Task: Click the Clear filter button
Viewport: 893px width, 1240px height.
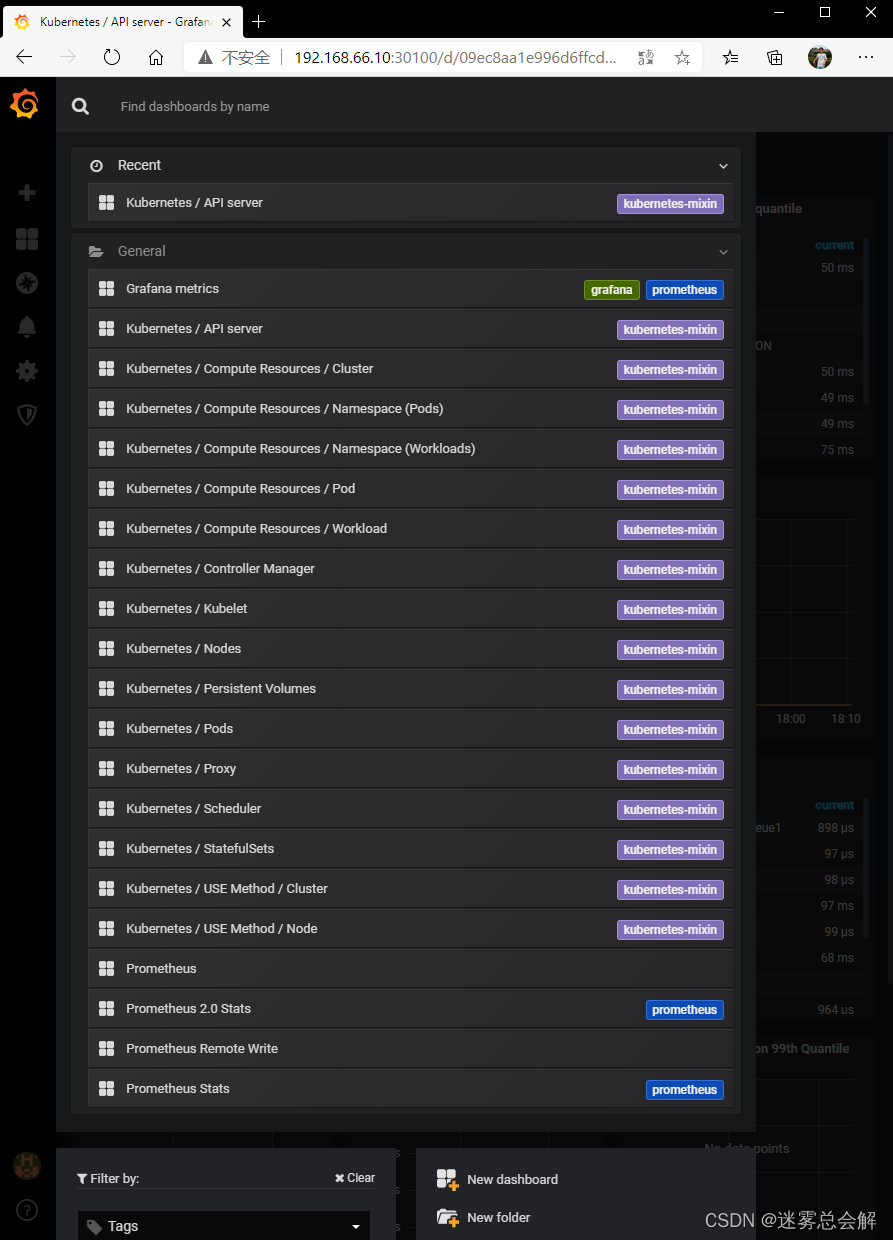Action: pyautogui.click(x=355, y=1178)
